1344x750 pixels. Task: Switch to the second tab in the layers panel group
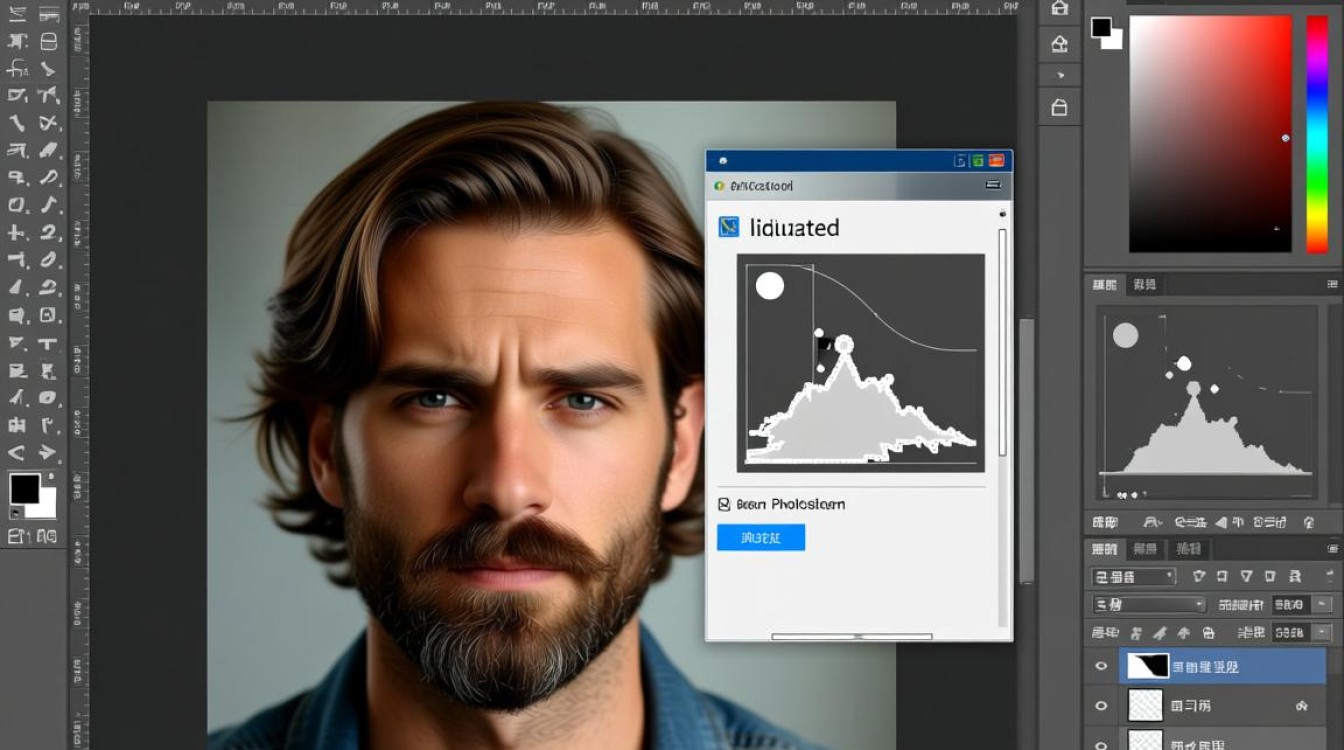[x=1145, y=549]
